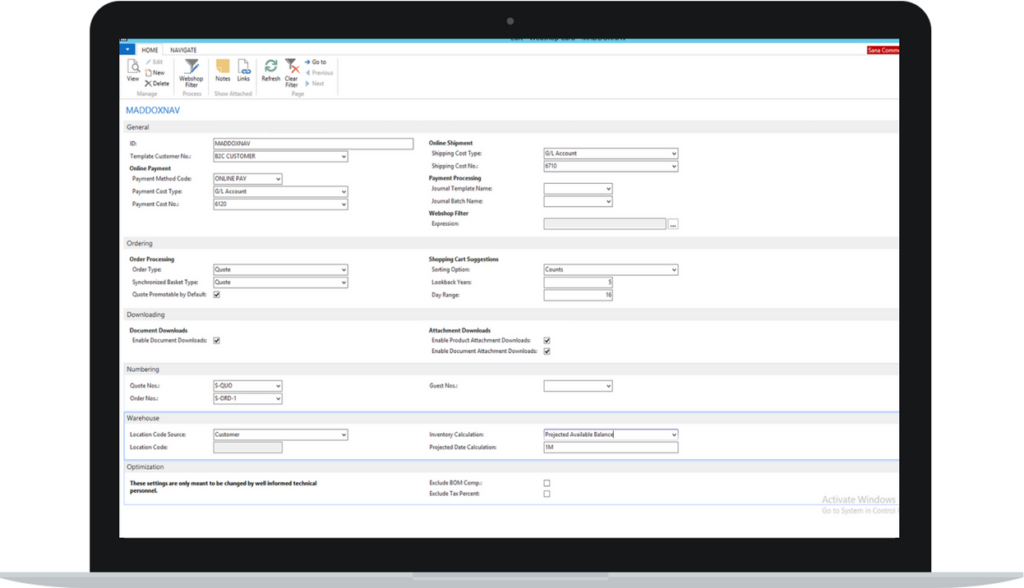Uncheck Quote Promotable by Default
This screenshot has width=1024, height=588.
pos(217,295)
